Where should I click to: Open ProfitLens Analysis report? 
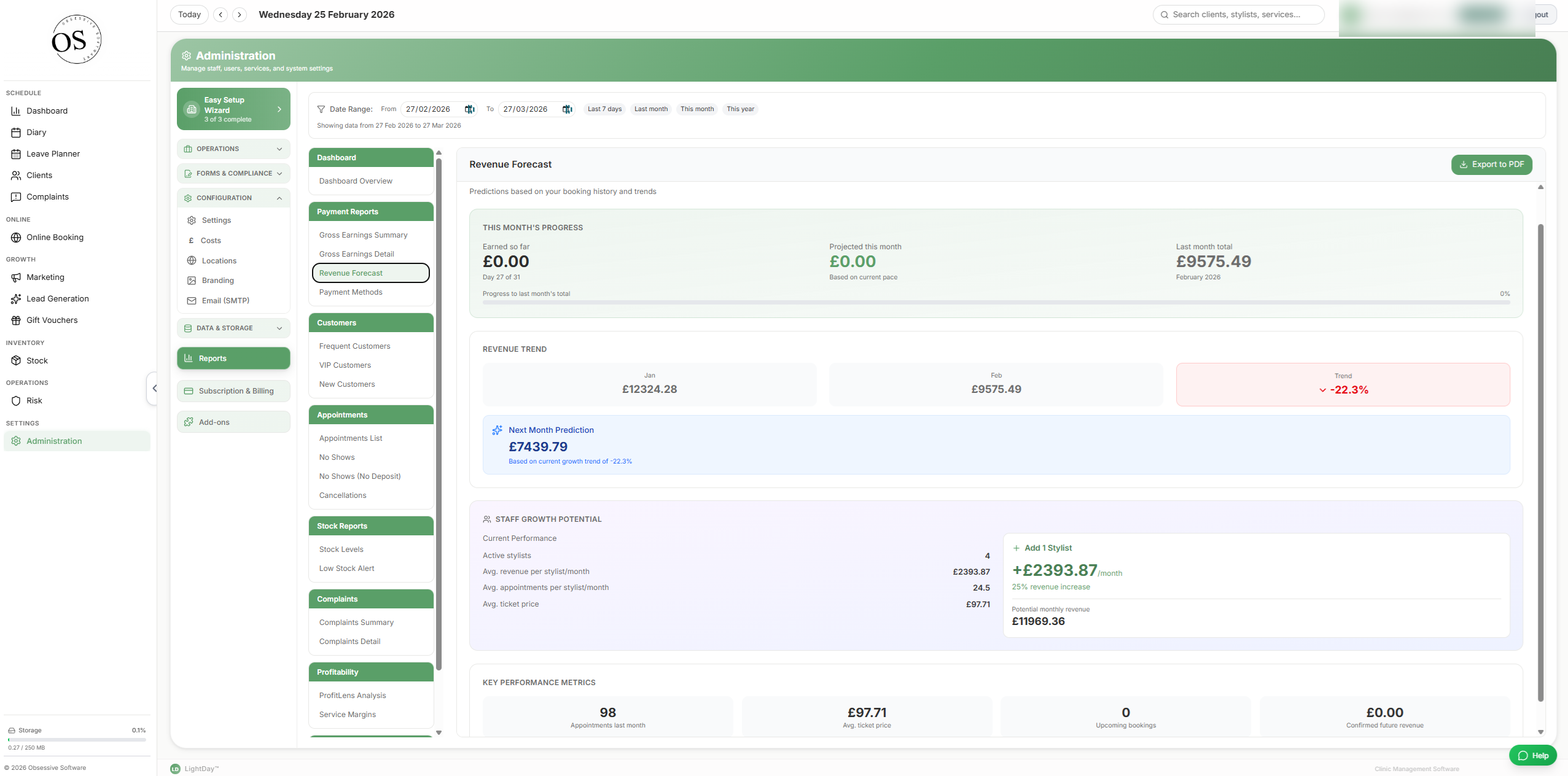353,696
